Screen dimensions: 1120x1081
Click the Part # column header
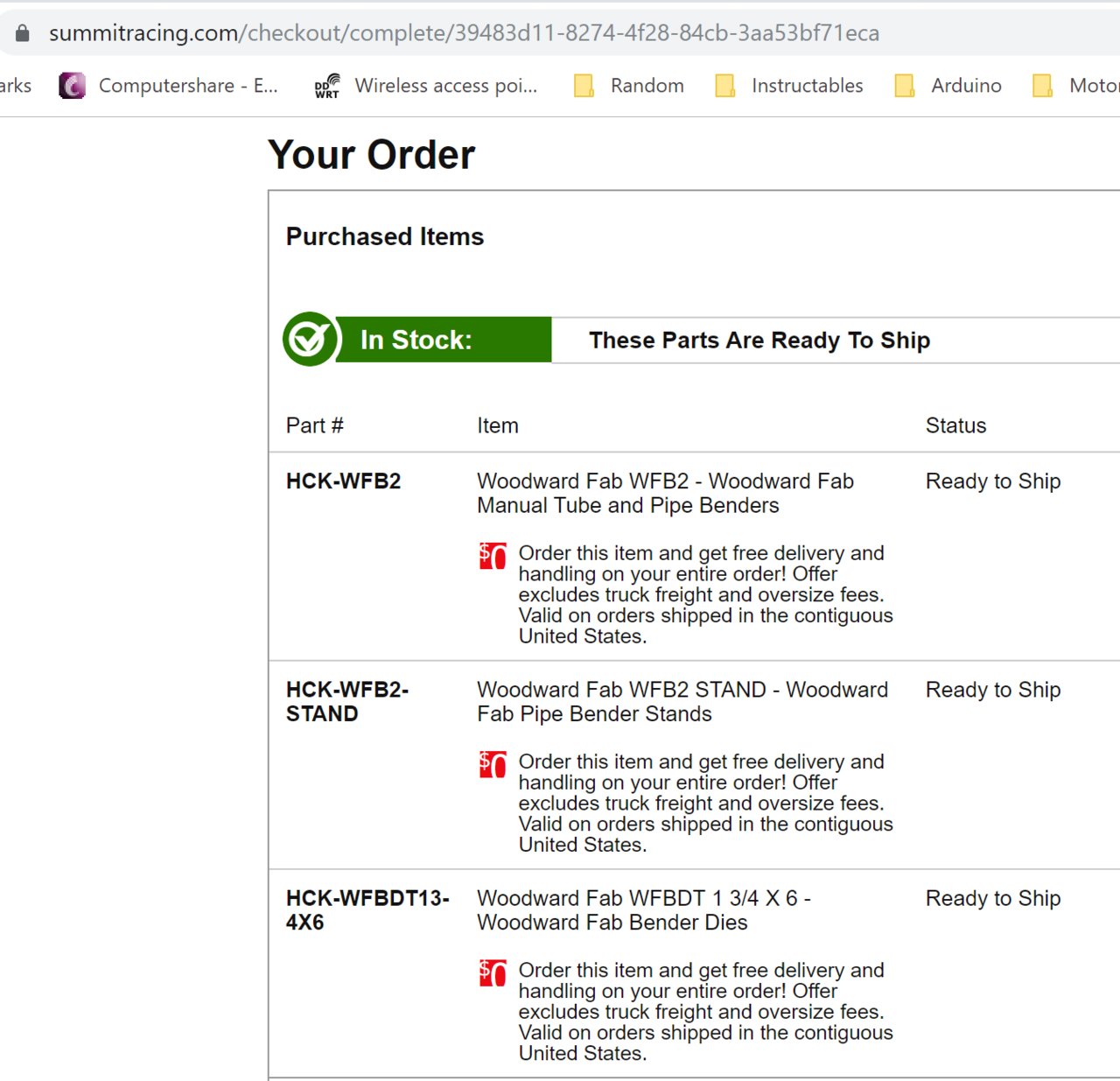pos(315,425)
